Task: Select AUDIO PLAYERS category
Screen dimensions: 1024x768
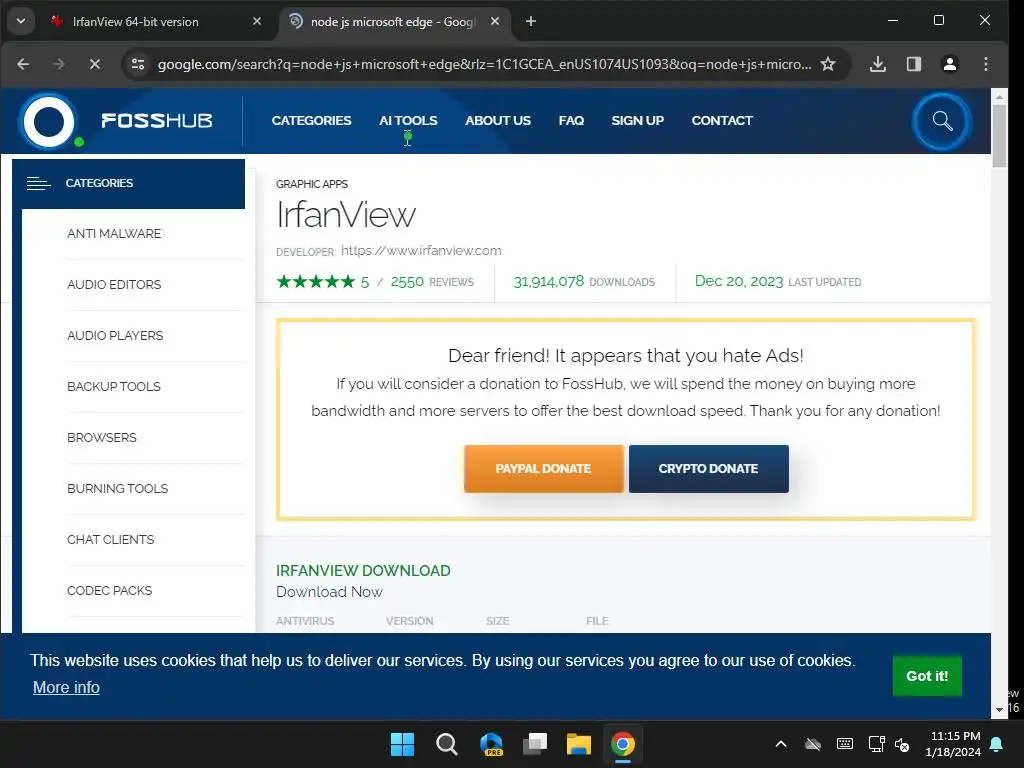Action: pyautogui.click(x=115, y=336)
